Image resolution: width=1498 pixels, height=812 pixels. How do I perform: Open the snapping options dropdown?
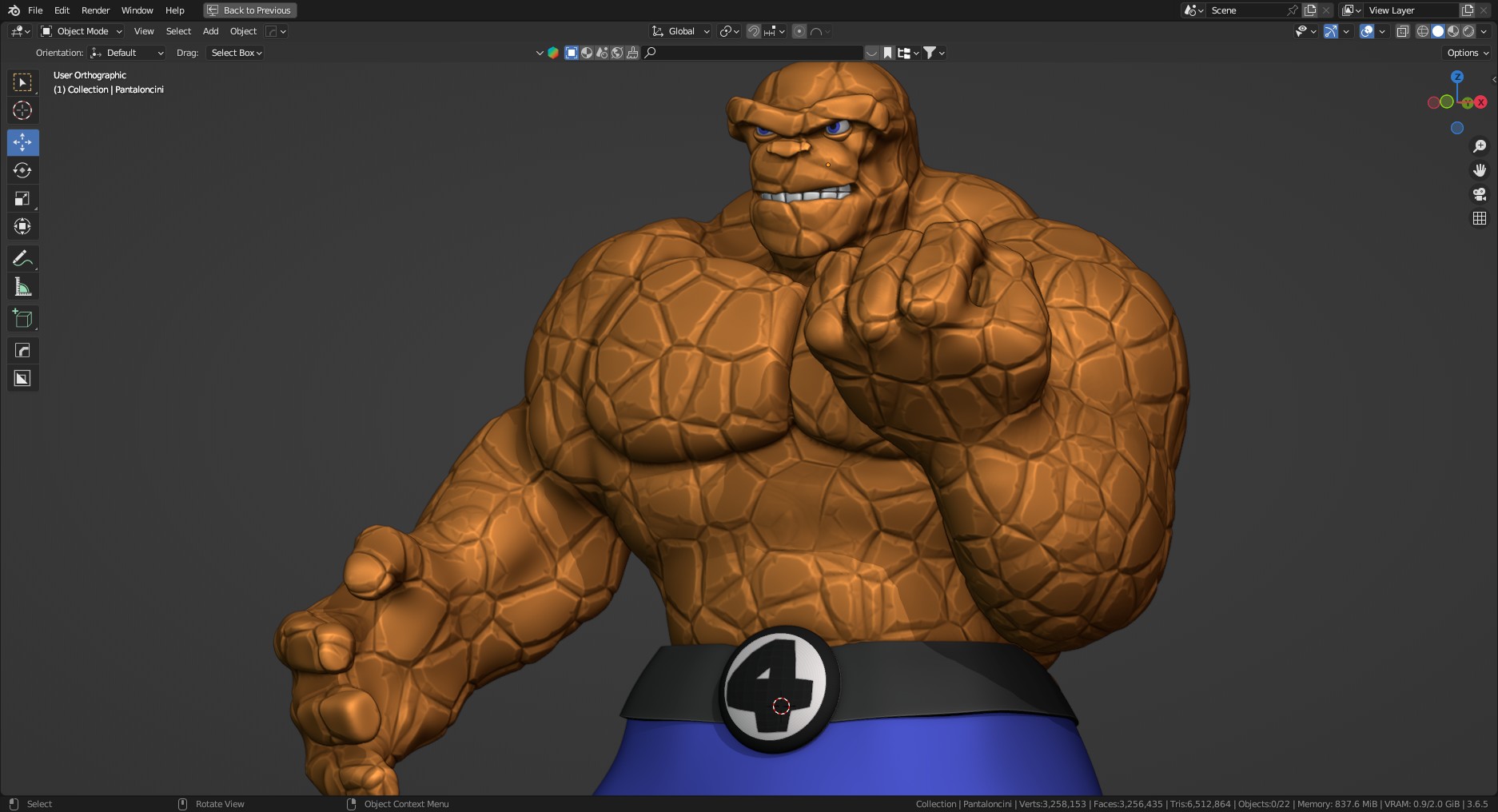775,31
